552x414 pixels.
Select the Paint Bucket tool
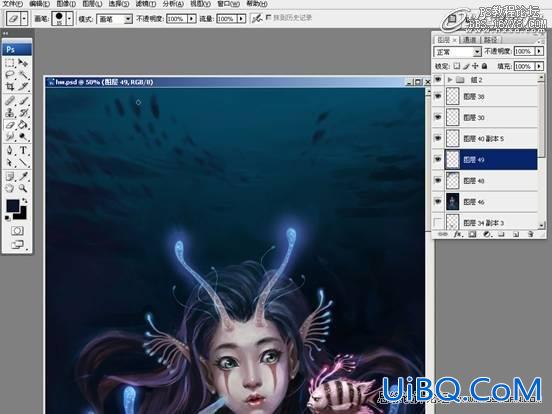(23, 125)
